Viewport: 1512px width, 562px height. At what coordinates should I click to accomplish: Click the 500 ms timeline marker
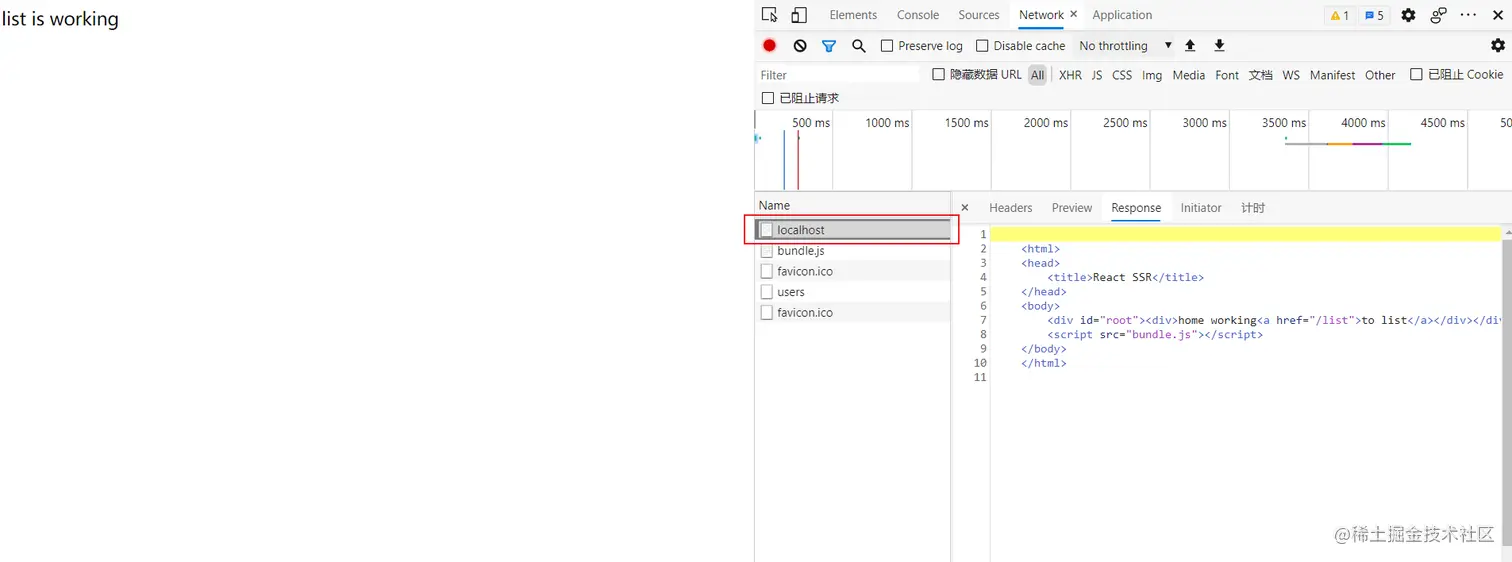point(811,123)
